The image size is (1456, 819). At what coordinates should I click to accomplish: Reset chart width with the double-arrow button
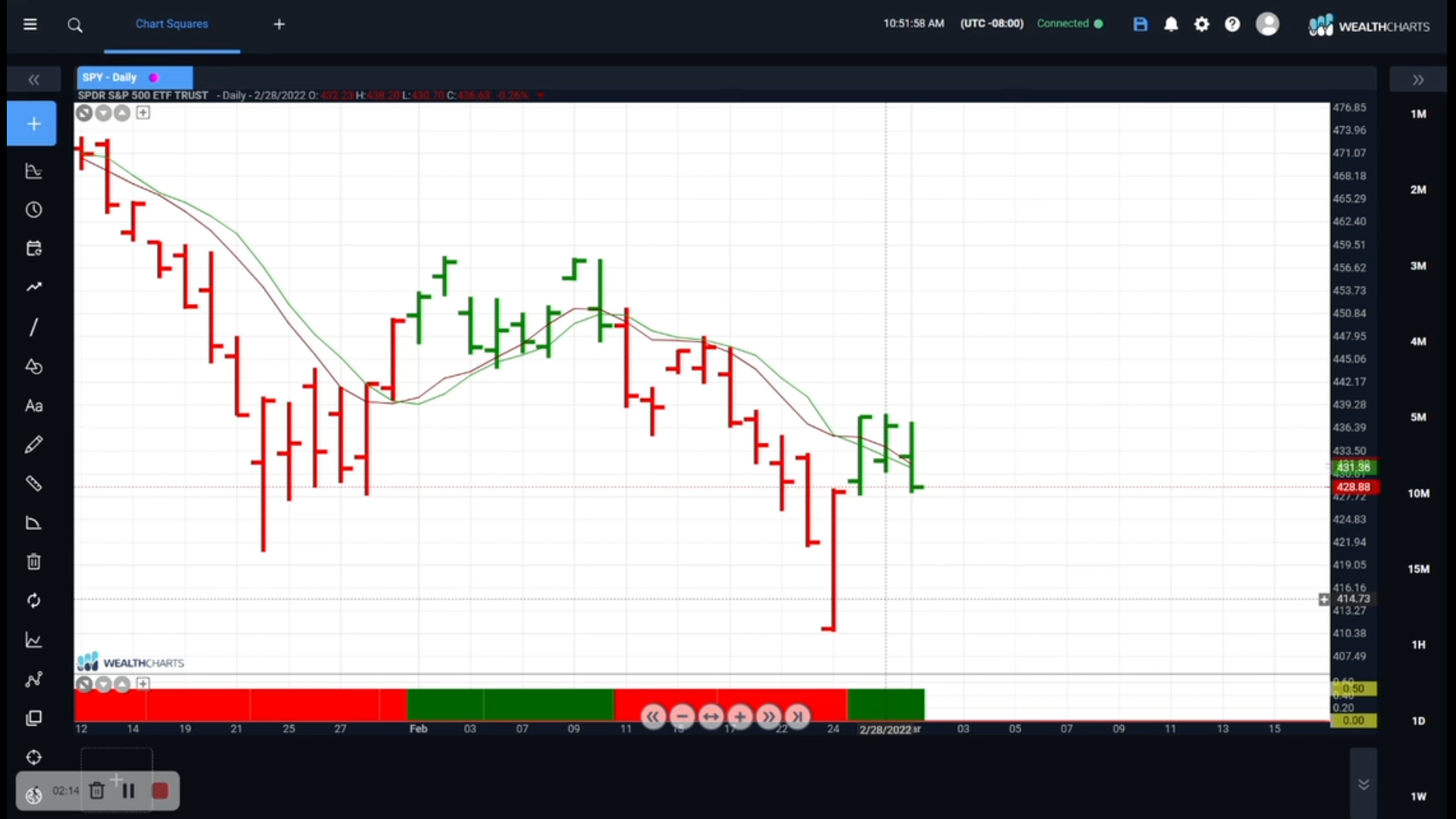click(711, 717)
